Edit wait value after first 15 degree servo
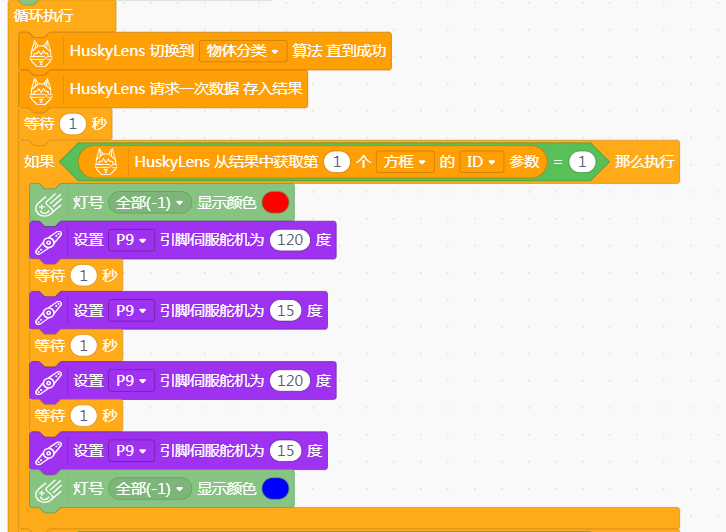Screen dimensions: 726x532 click(83, 346)
